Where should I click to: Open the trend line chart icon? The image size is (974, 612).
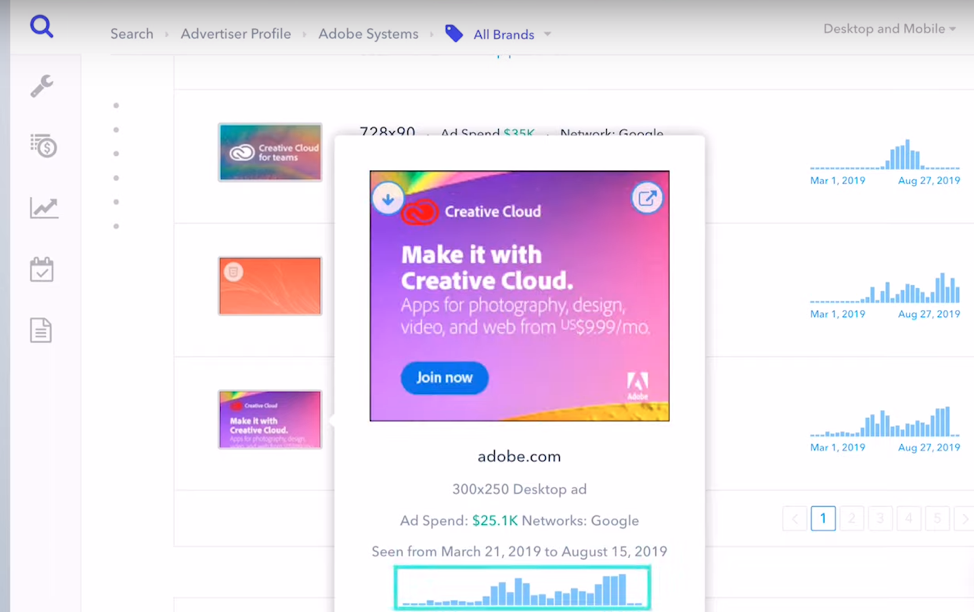pos(43,208)
